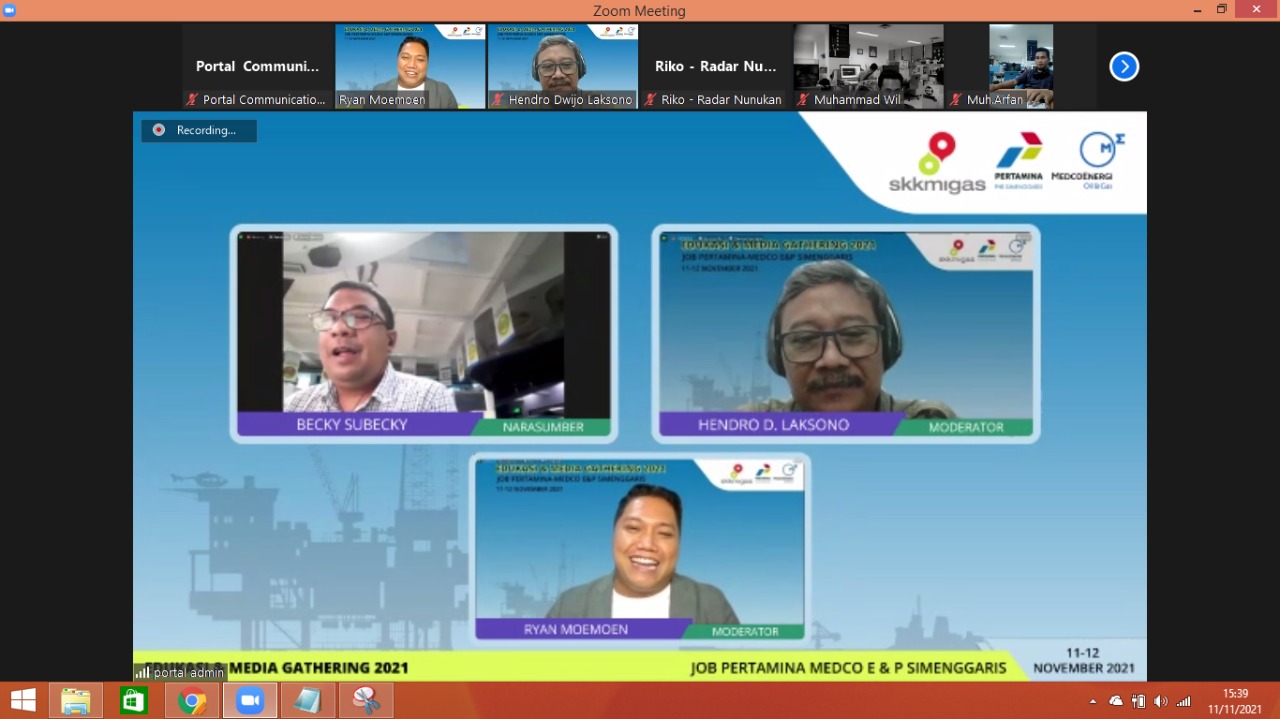Show hidden system tray icons

pos(1093,701)
